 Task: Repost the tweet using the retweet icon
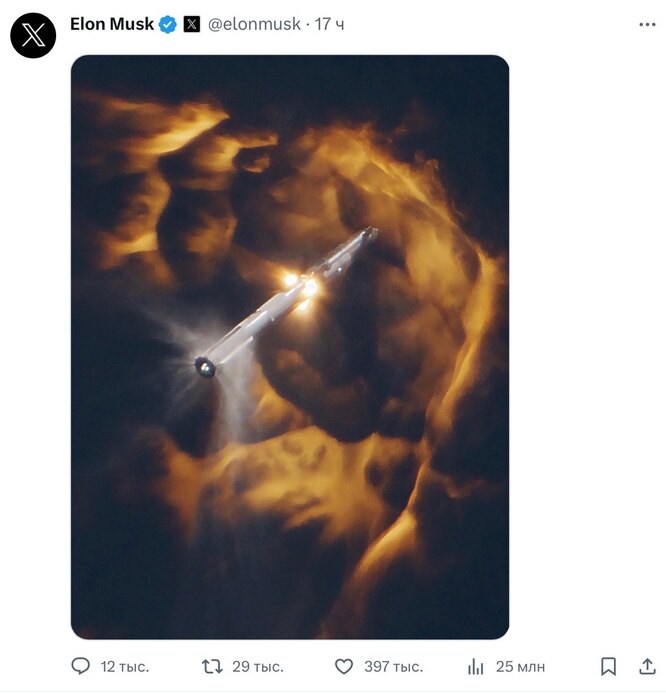[x=212, y=666]
